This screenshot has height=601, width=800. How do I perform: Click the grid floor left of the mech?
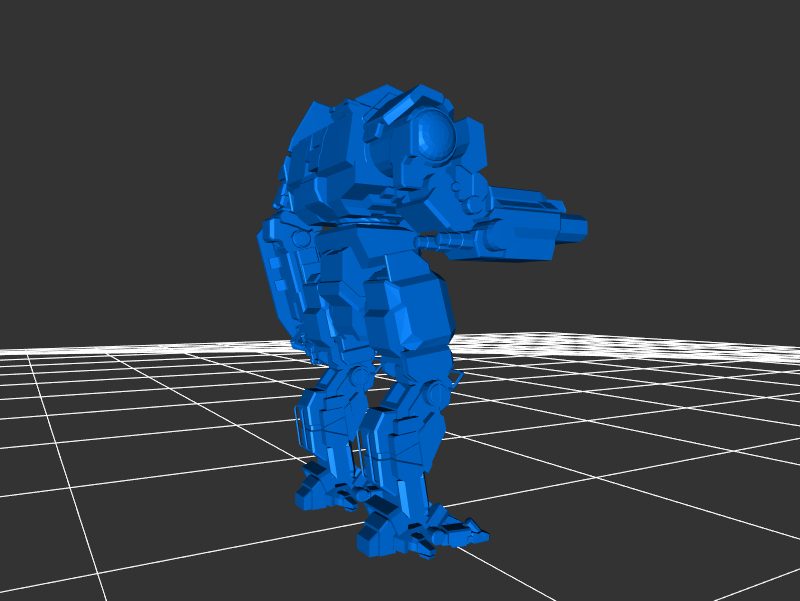(x=150, y=420)
